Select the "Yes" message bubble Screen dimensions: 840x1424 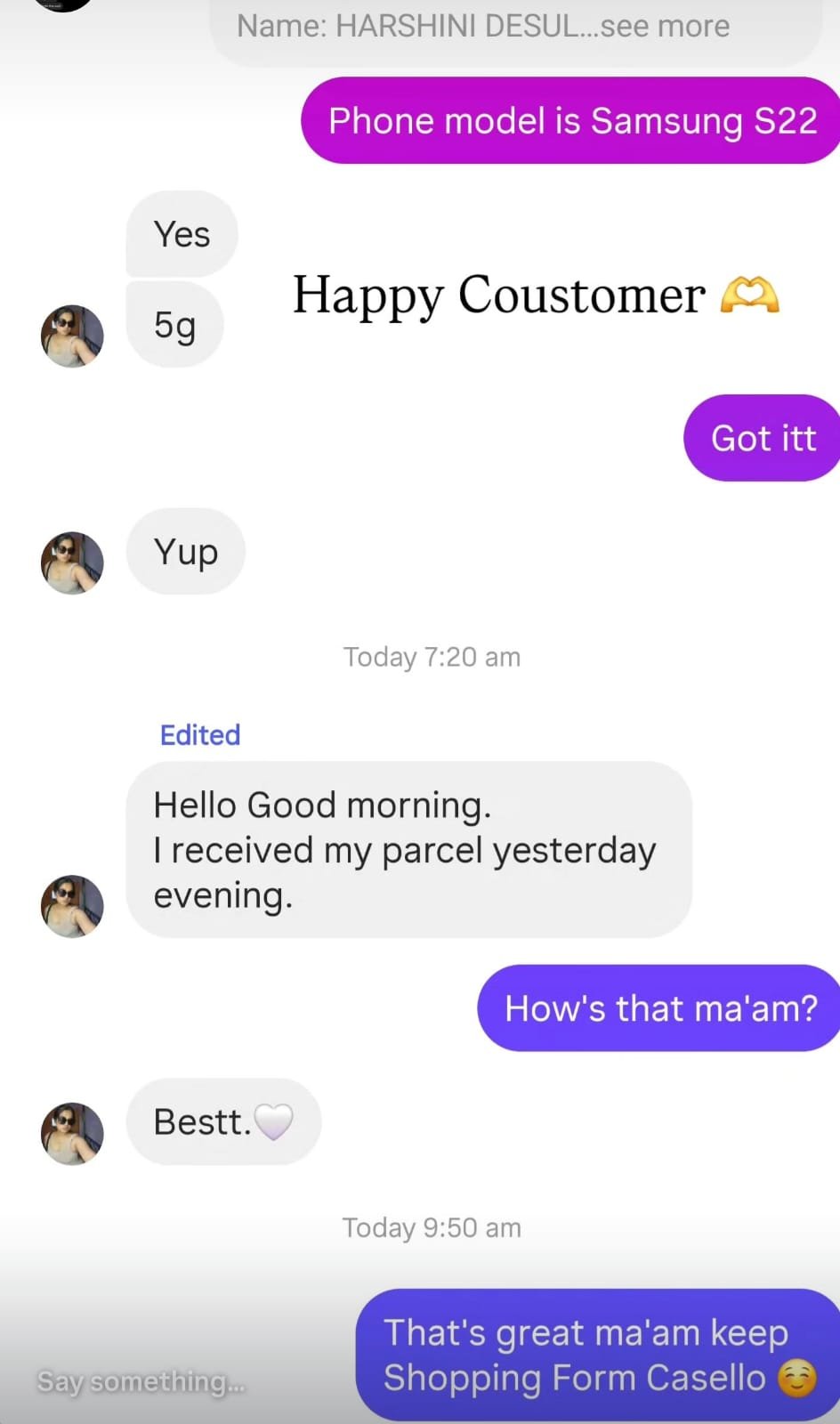pyautogui.click(x=182, y=234)
